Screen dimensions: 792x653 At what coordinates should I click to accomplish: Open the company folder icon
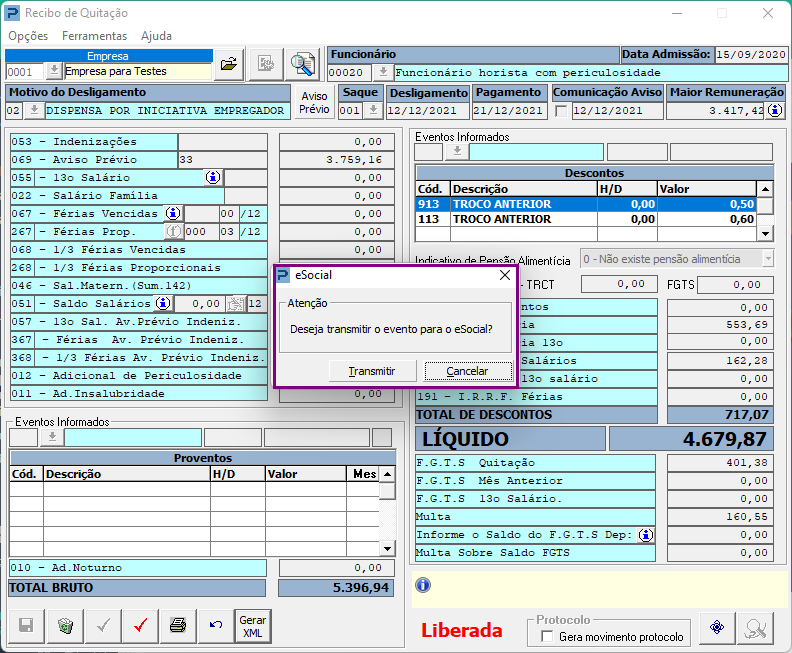point(229,64)
